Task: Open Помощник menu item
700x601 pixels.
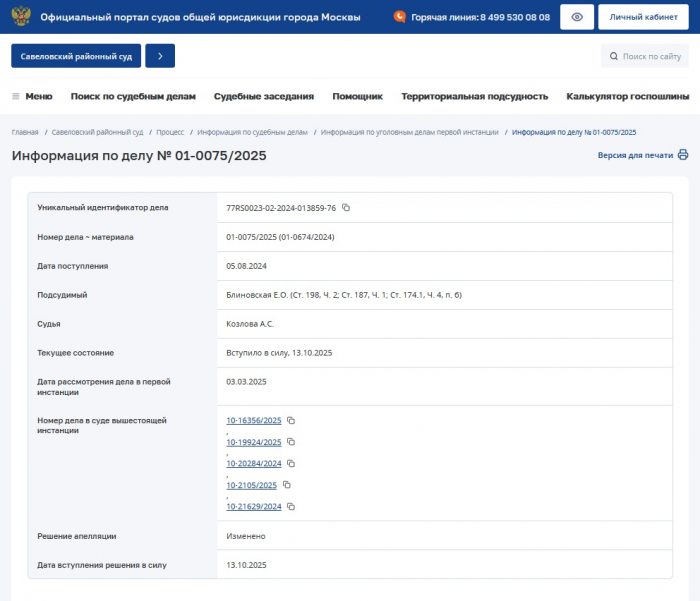Action: click(x=358, y=96)
